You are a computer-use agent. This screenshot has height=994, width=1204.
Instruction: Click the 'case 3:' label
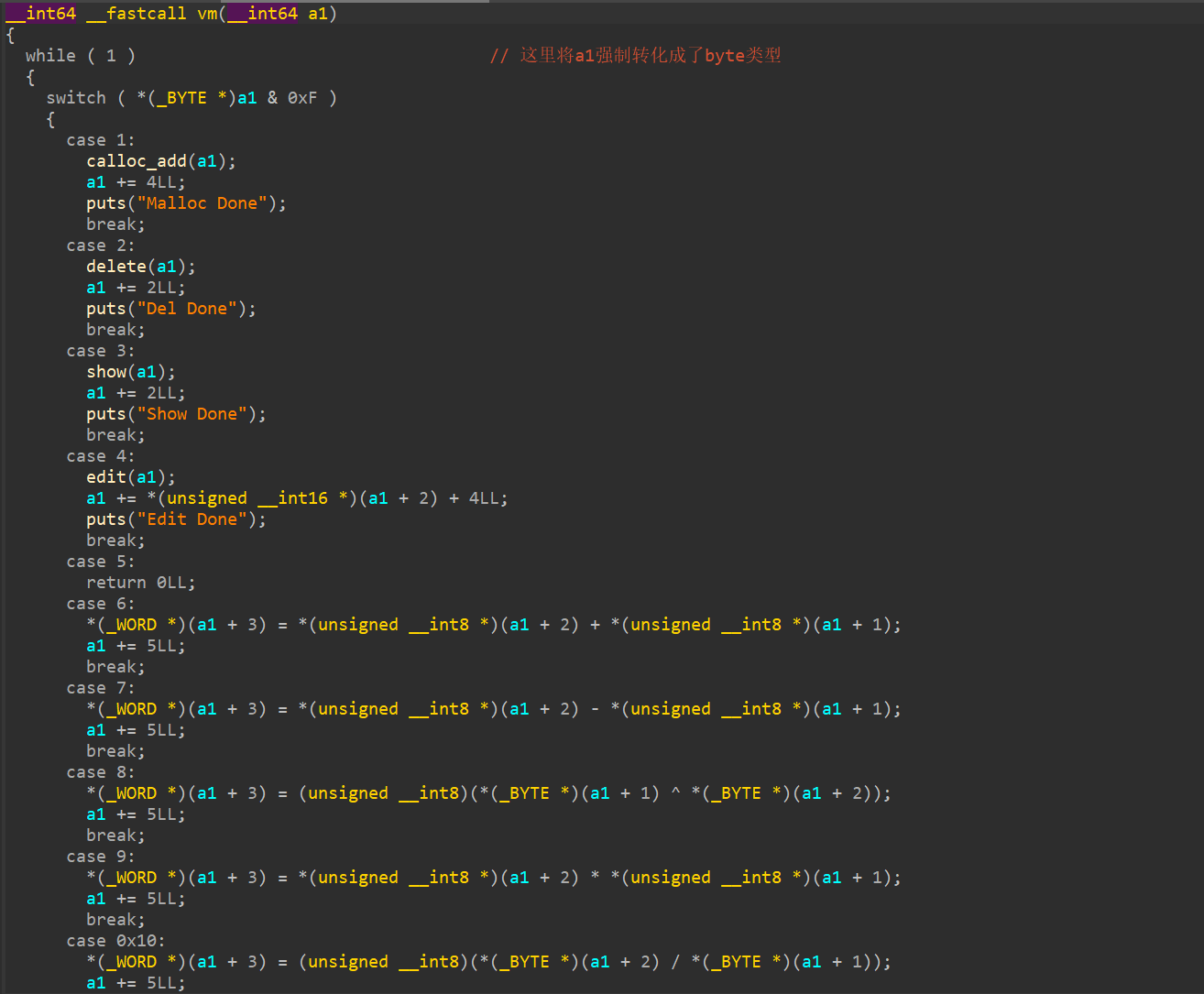[101, 351]
